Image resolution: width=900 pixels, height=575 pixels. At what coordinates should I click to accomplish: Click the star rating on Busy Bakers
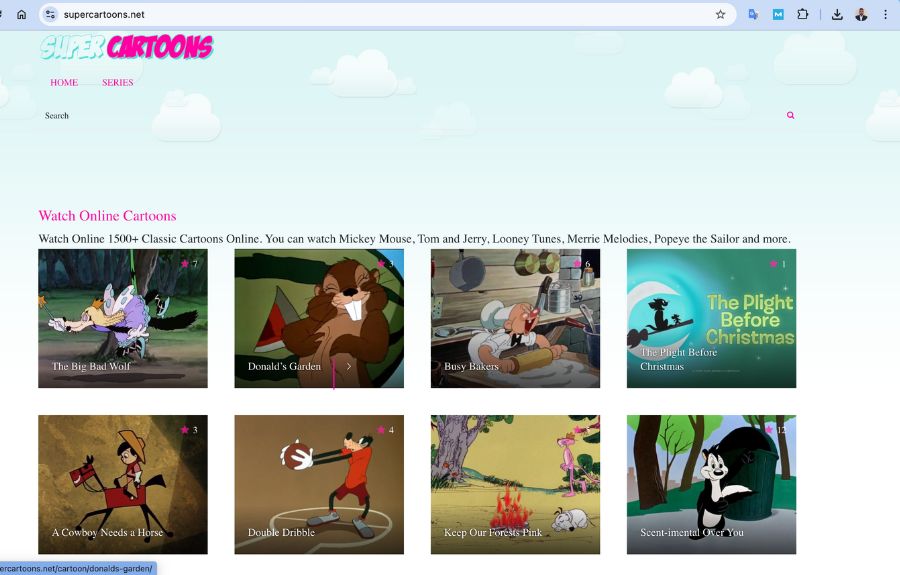tap(582, 263)
